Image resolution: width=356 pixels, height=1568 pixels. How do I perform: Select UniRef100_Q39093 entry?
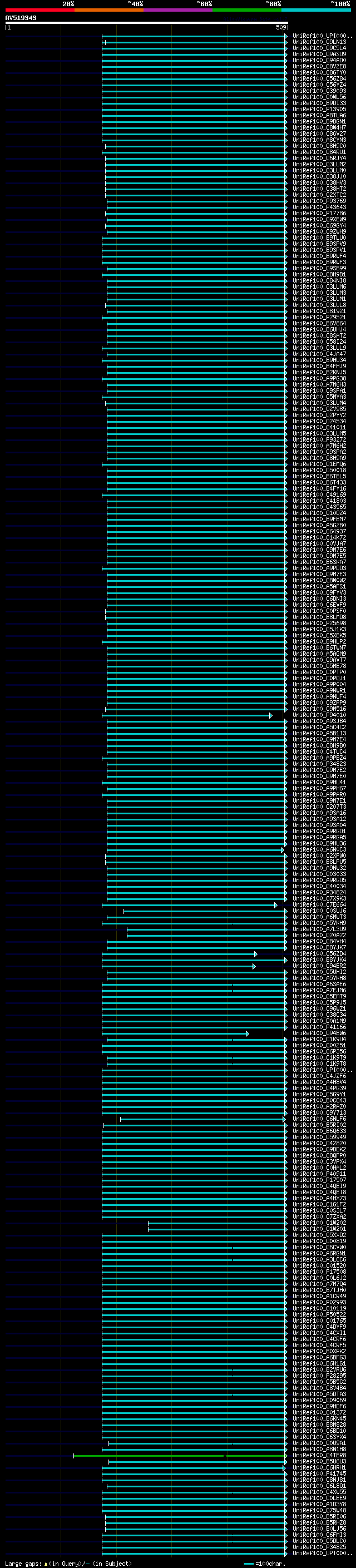tap(319, 91)
